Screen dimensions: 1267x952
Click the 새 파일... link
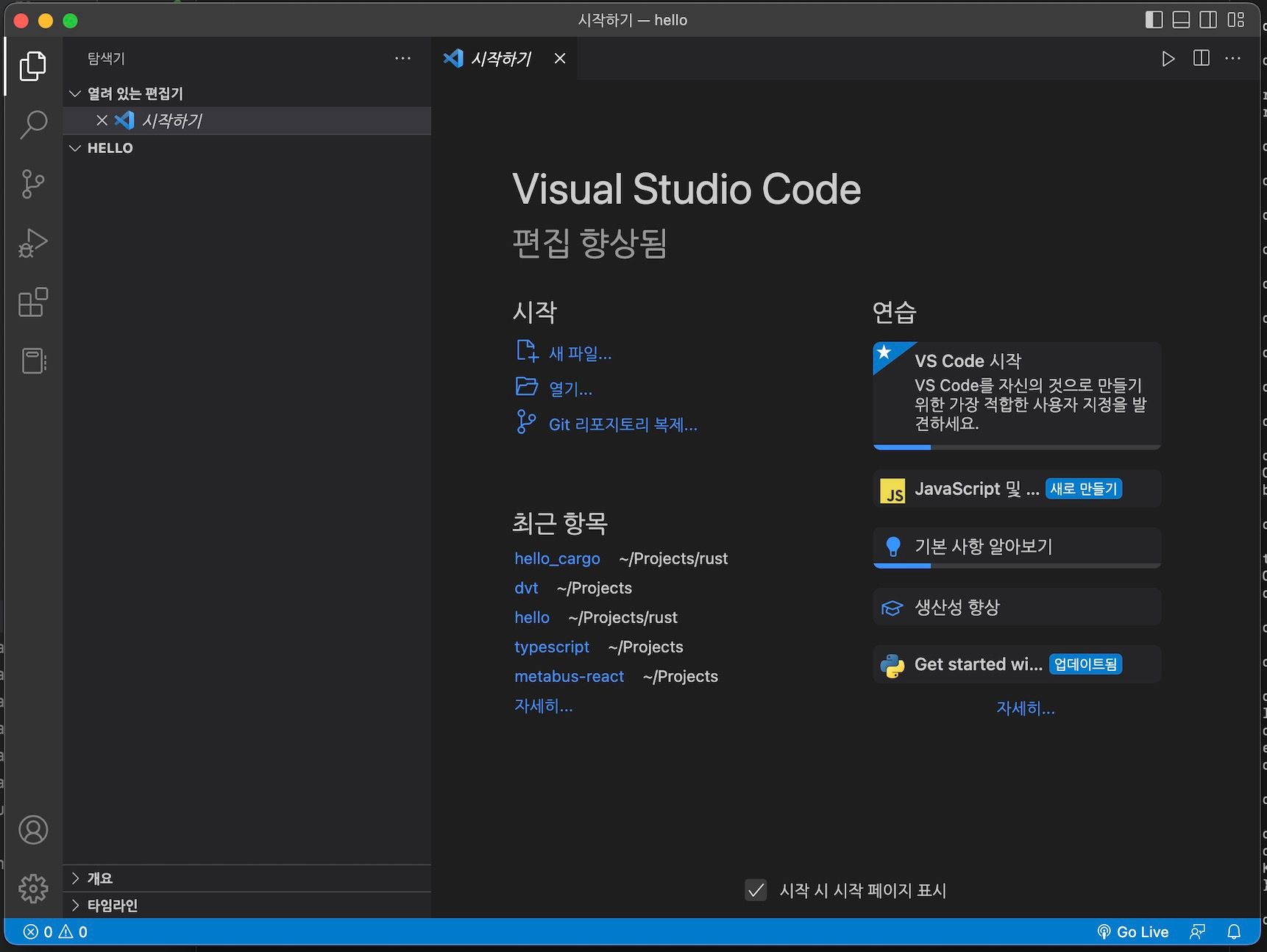(580, 354)
